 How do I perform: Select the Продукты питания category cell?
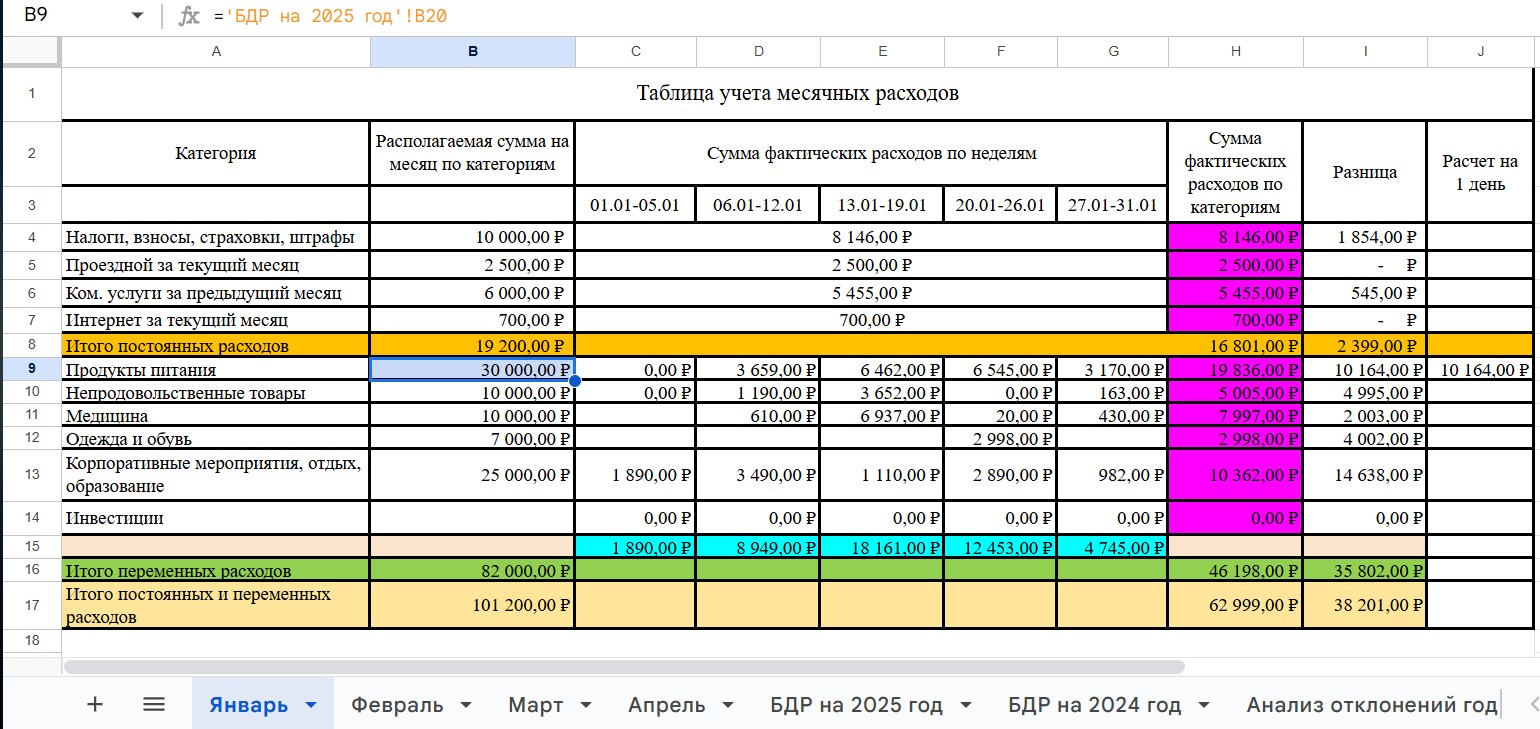[215, 369]
